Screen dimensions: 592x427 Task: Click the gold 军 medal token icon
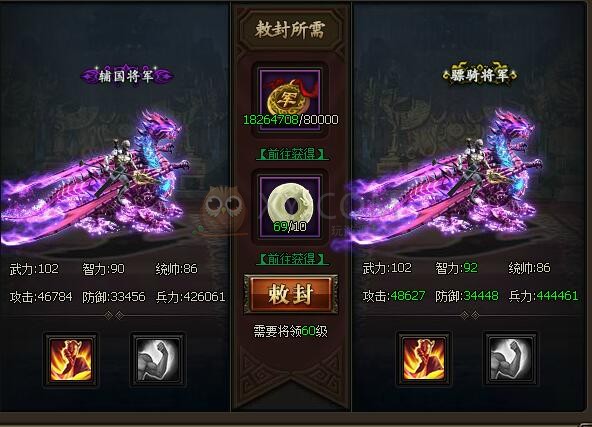click(290, 99)
